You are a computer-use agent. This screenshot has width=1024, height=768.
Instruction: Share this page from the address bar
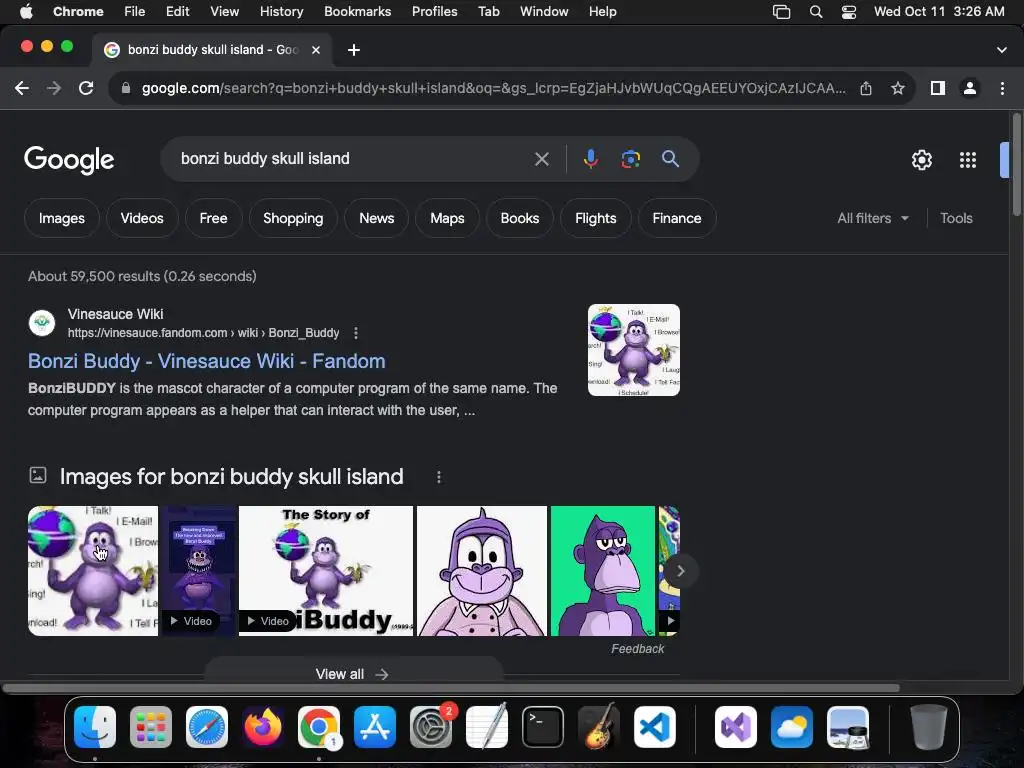tap(866, 88)
